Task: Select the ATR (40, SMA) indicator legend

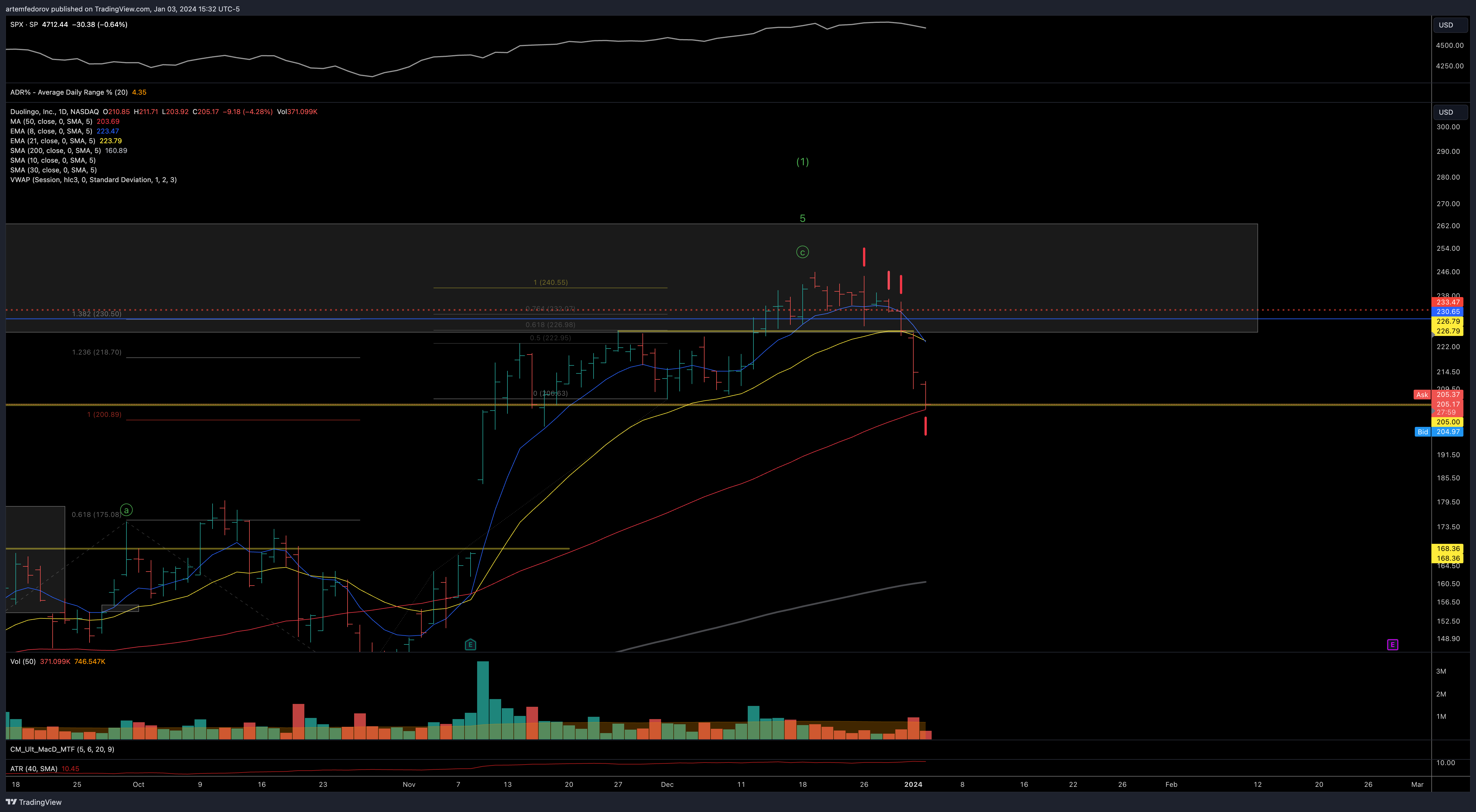Action: [x=34, y=769]
